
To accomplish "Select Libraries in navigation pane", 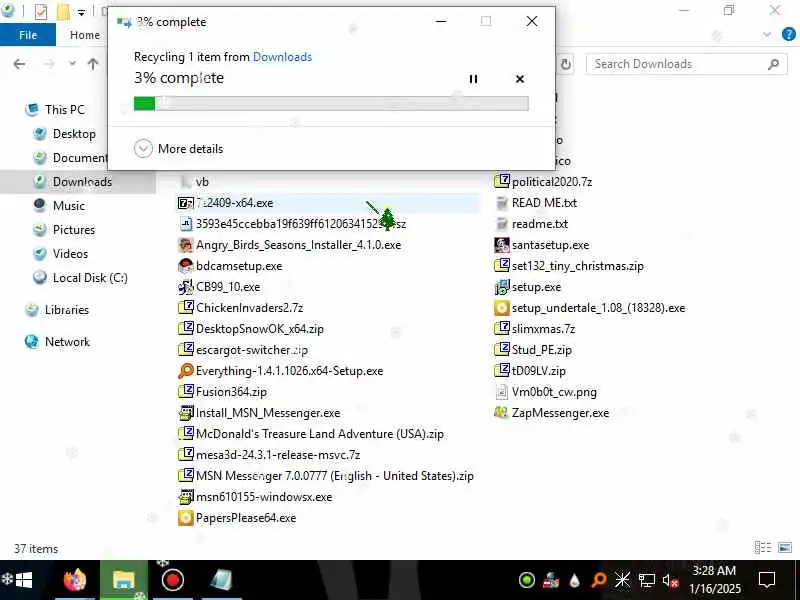I will pos(57,310).
